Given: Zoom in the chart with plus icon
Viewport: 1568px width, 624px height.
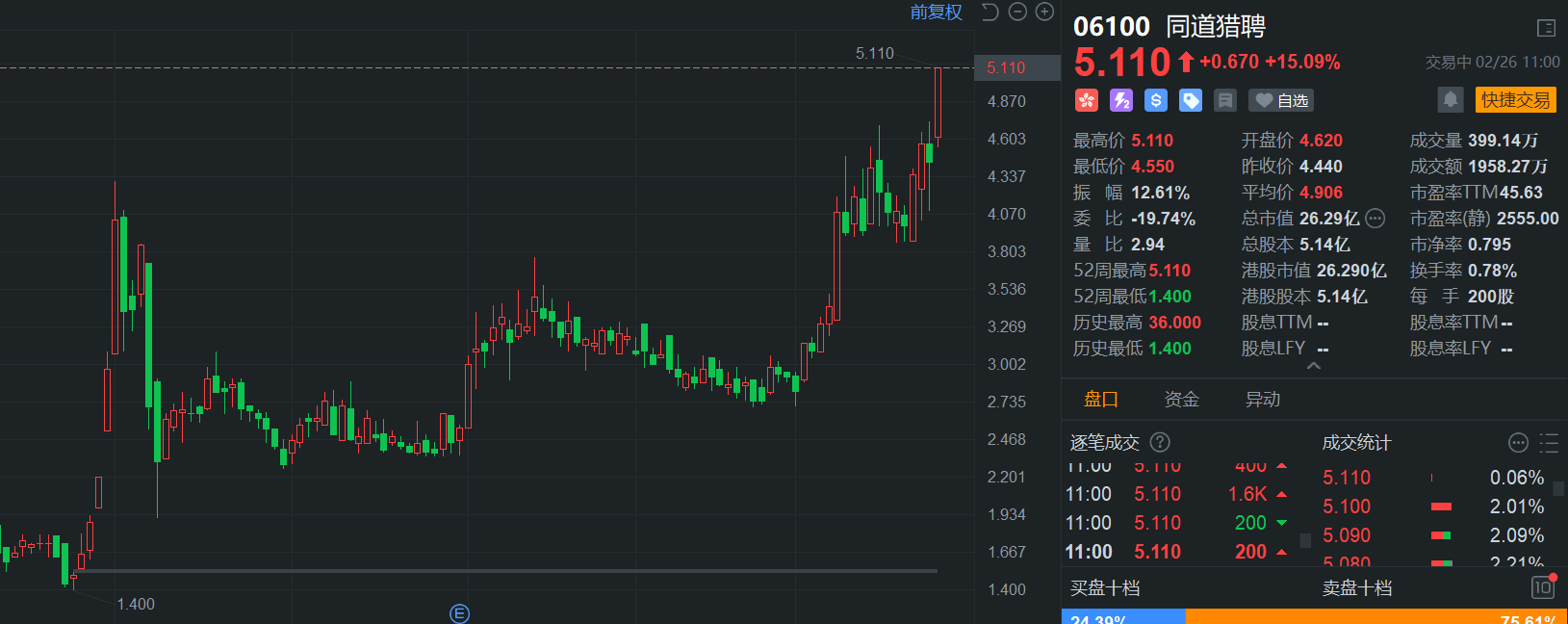Looking at the screenshot, I should click(1044, 13).
